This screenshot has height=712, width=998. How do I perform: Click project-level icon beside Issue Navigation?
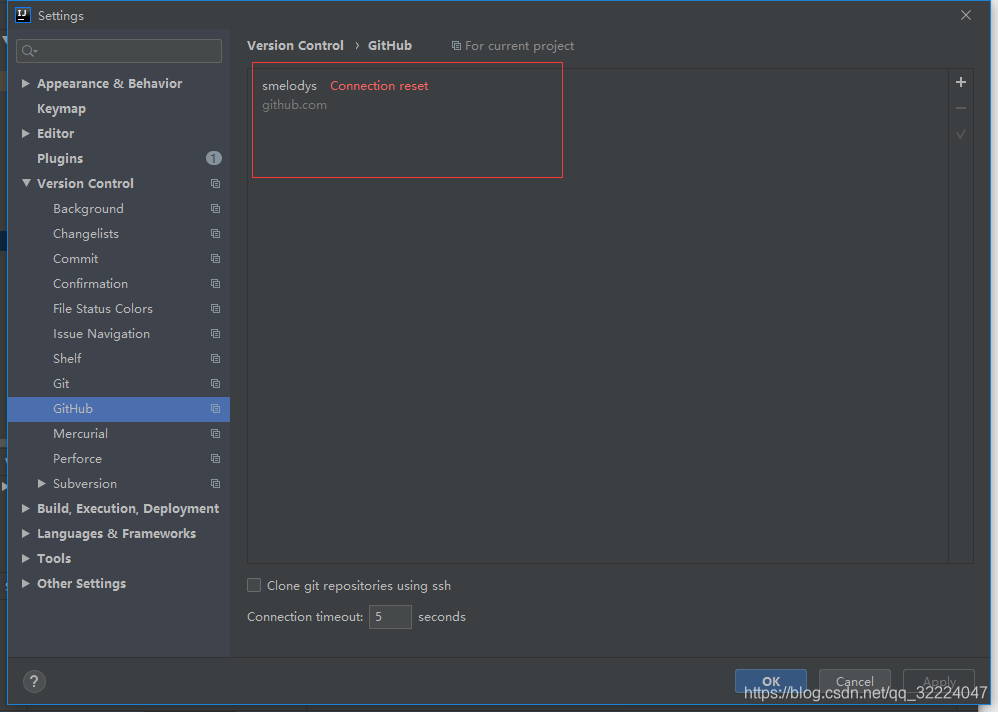tap(215, 333)
